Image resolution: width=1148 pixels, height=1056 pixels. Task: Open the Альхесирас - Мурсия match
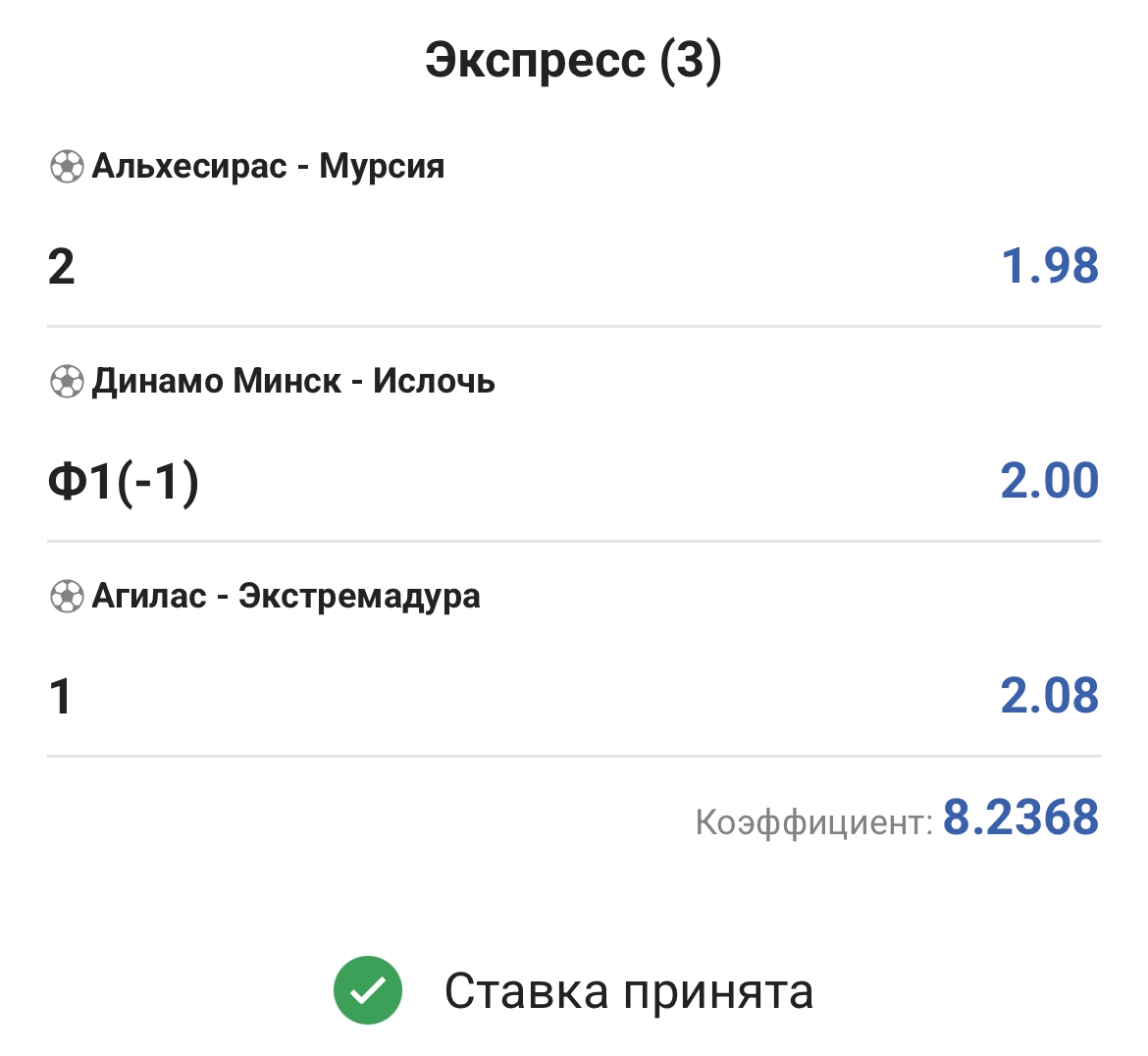268,167
